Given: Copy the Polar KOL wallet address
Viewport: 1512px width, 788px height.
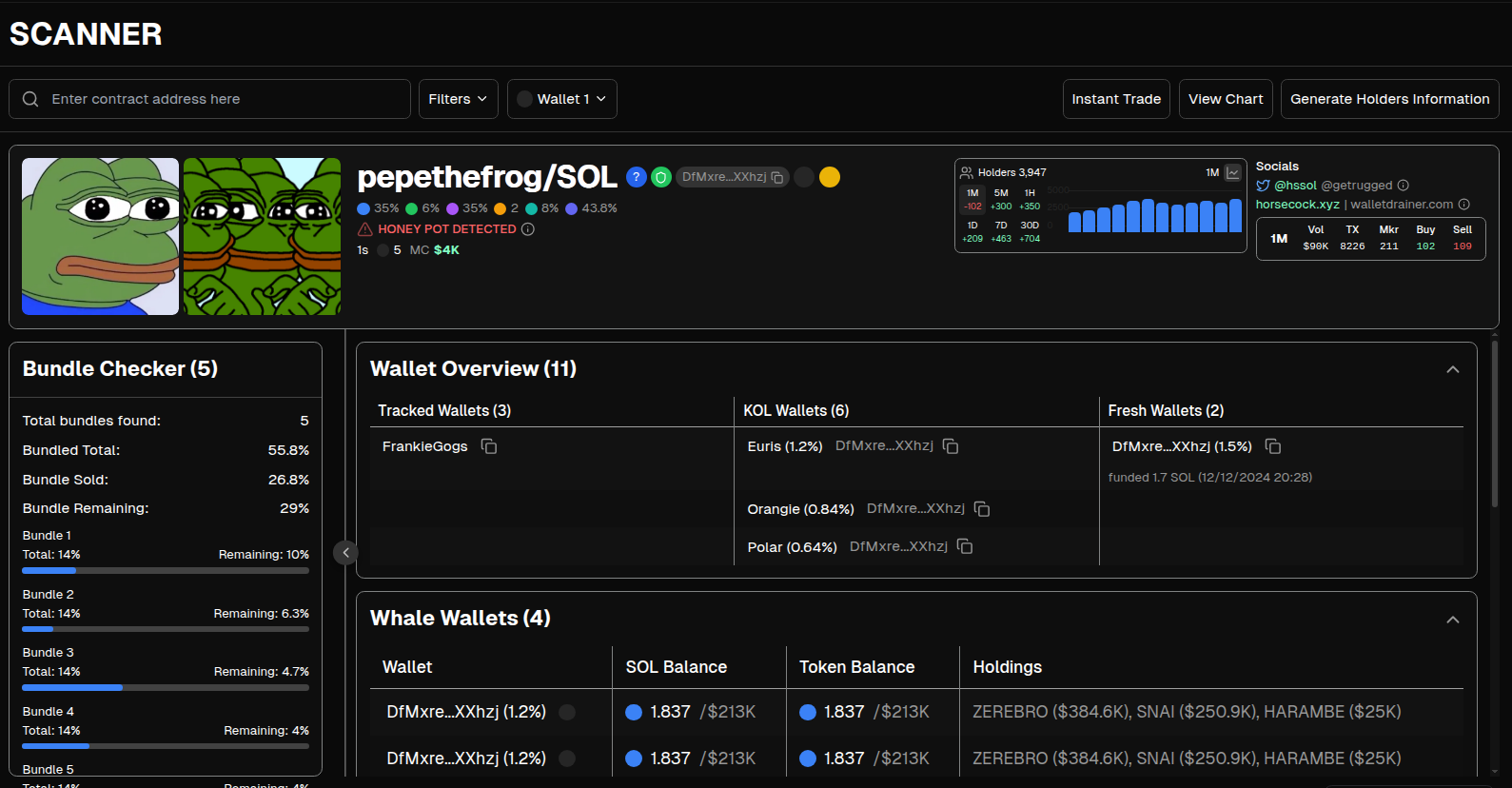Looking at the screenshot, I should coord(965,546).
